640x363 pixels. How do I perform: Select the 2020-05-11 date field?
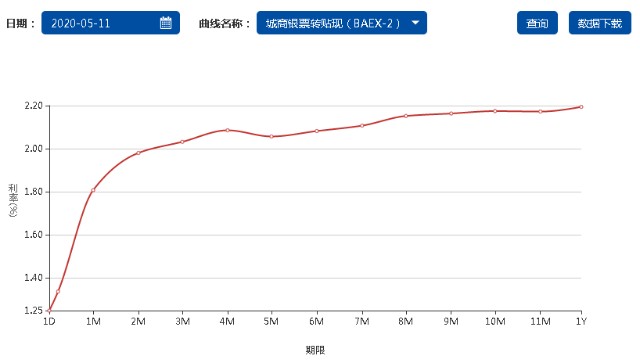[x=111, y=23]
